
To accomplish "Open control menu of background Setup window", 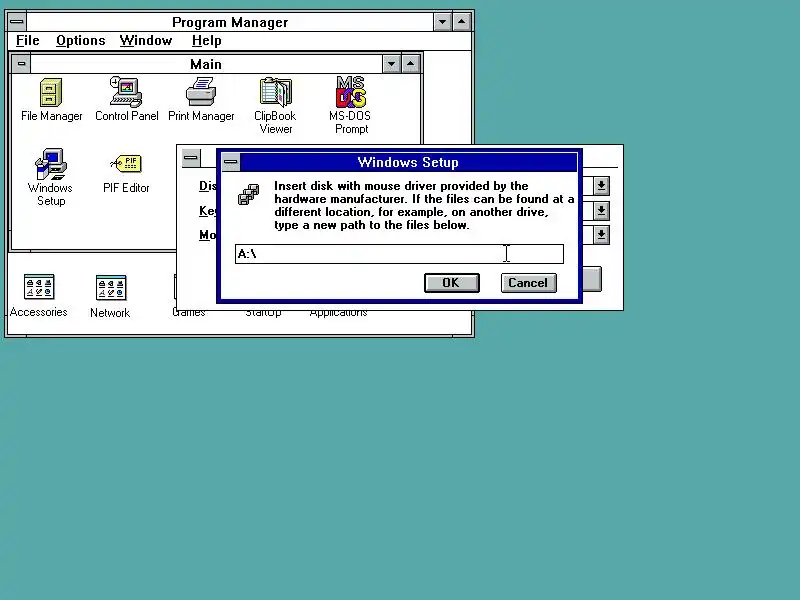I will 191,158.
